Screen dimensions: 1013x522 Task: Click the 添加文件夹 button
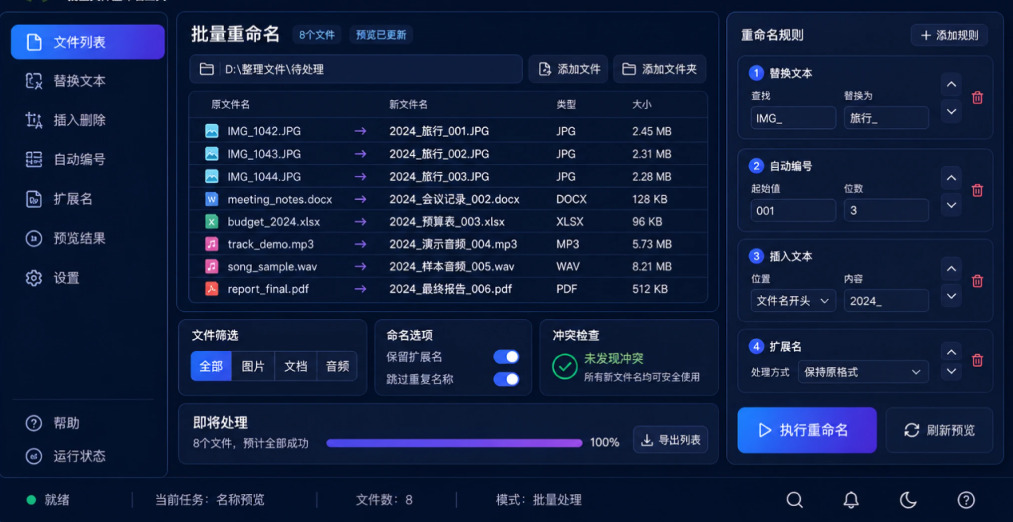coord(659,69)
